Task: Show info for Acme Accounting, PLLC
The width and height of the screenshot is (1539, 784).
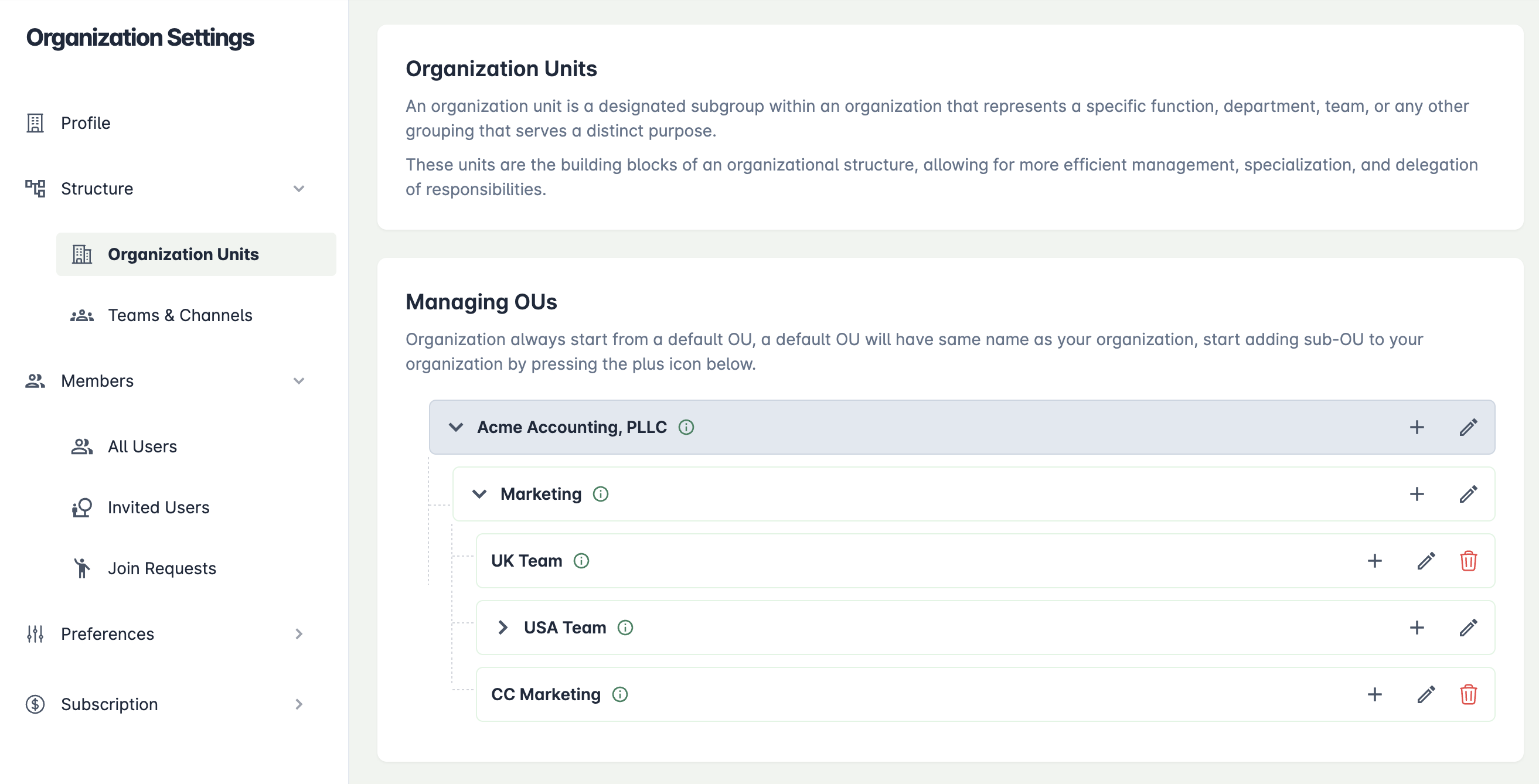Action: tap(686, 427)
